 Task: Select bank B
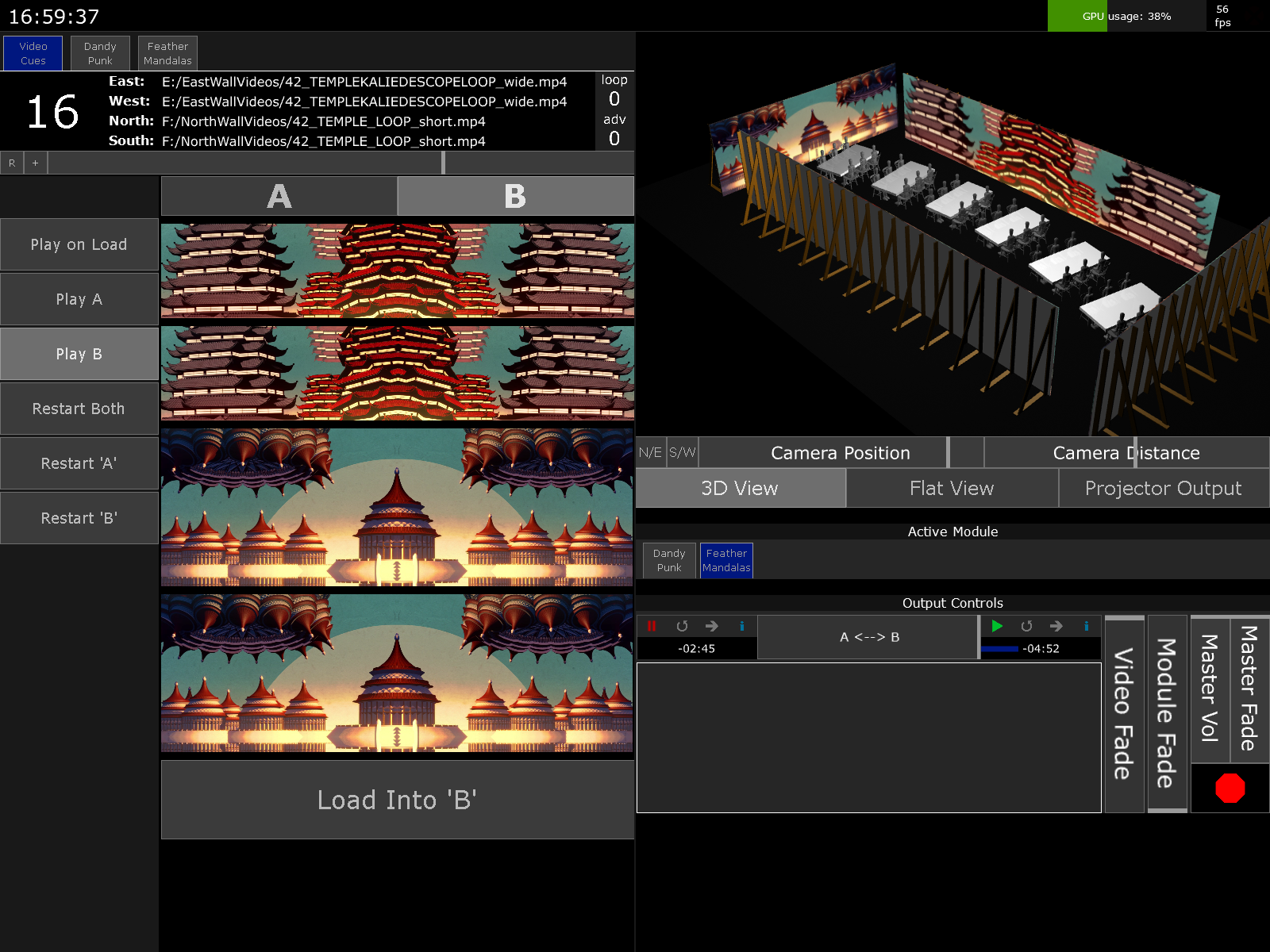(x=515, y=196)
